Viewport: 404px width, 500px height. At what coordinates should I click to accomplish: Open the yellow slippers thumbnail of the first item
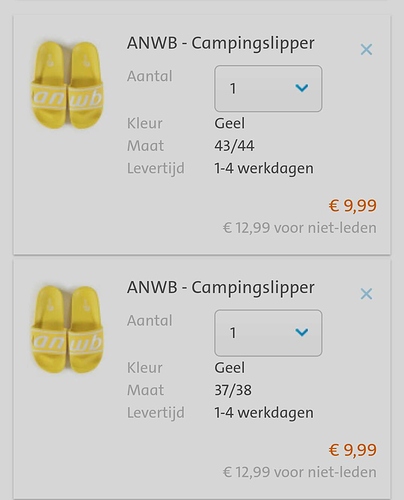point(68,85)
